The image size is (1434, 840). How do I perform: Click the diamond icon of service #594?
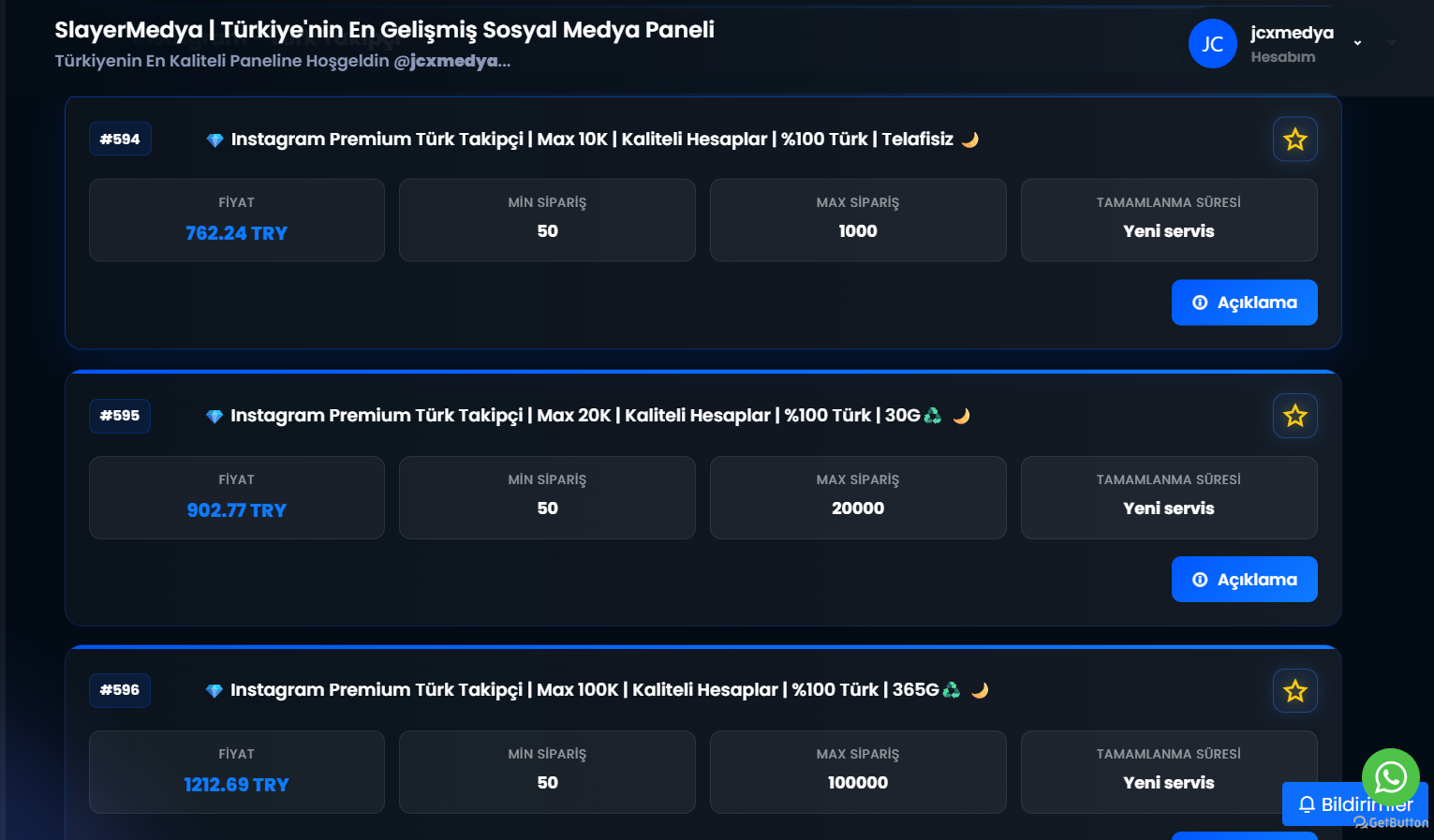[x=214, y=140]
